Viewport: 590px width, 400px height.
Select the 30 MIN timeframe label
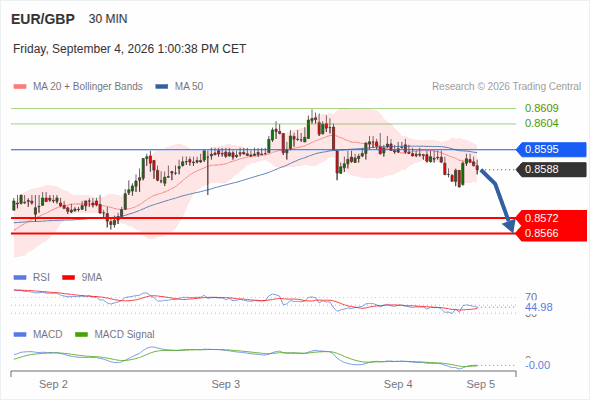pos(108,19)
